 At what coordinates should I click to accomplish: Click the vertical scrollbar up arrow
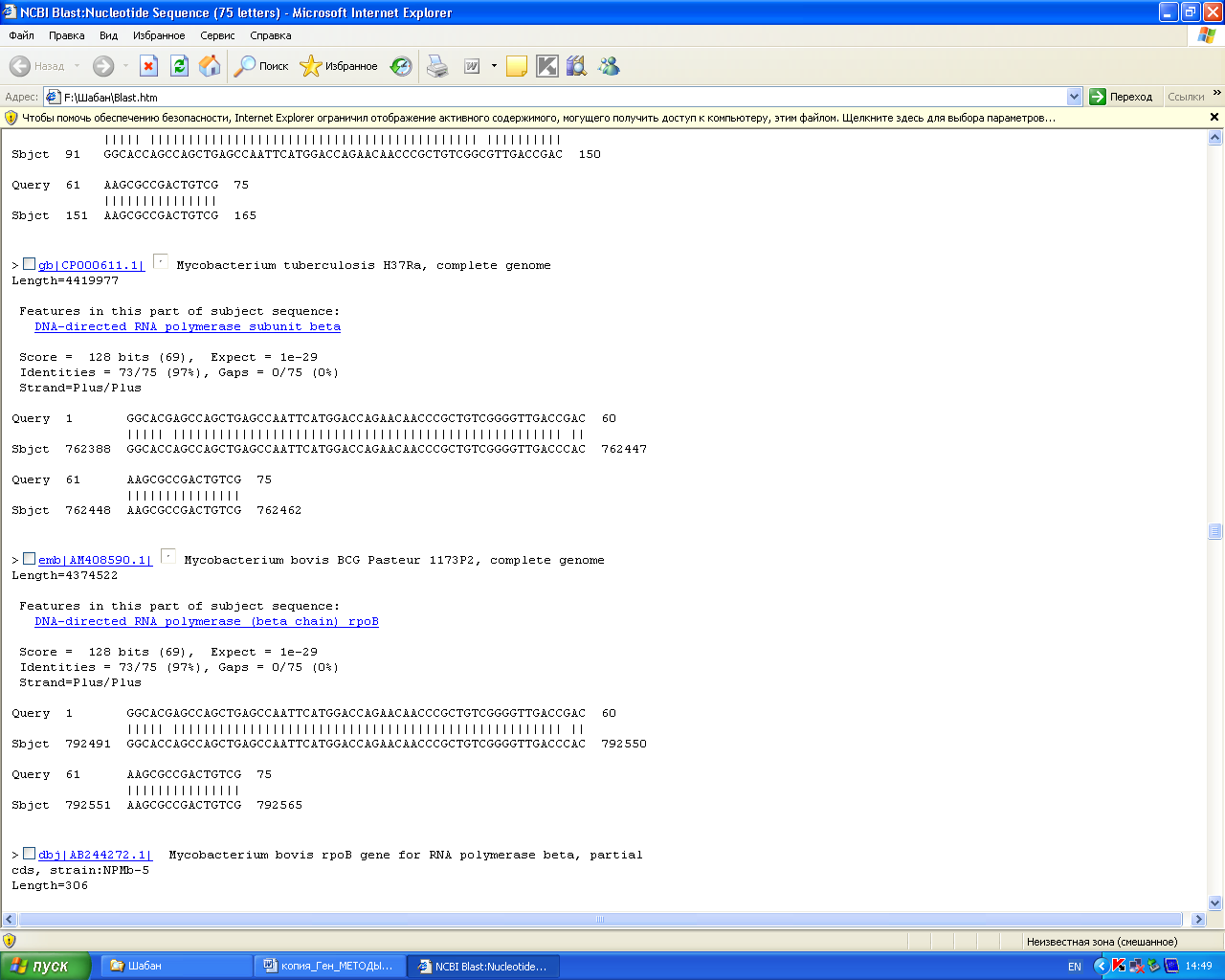pyautogui.click(x=1215, y=138)
